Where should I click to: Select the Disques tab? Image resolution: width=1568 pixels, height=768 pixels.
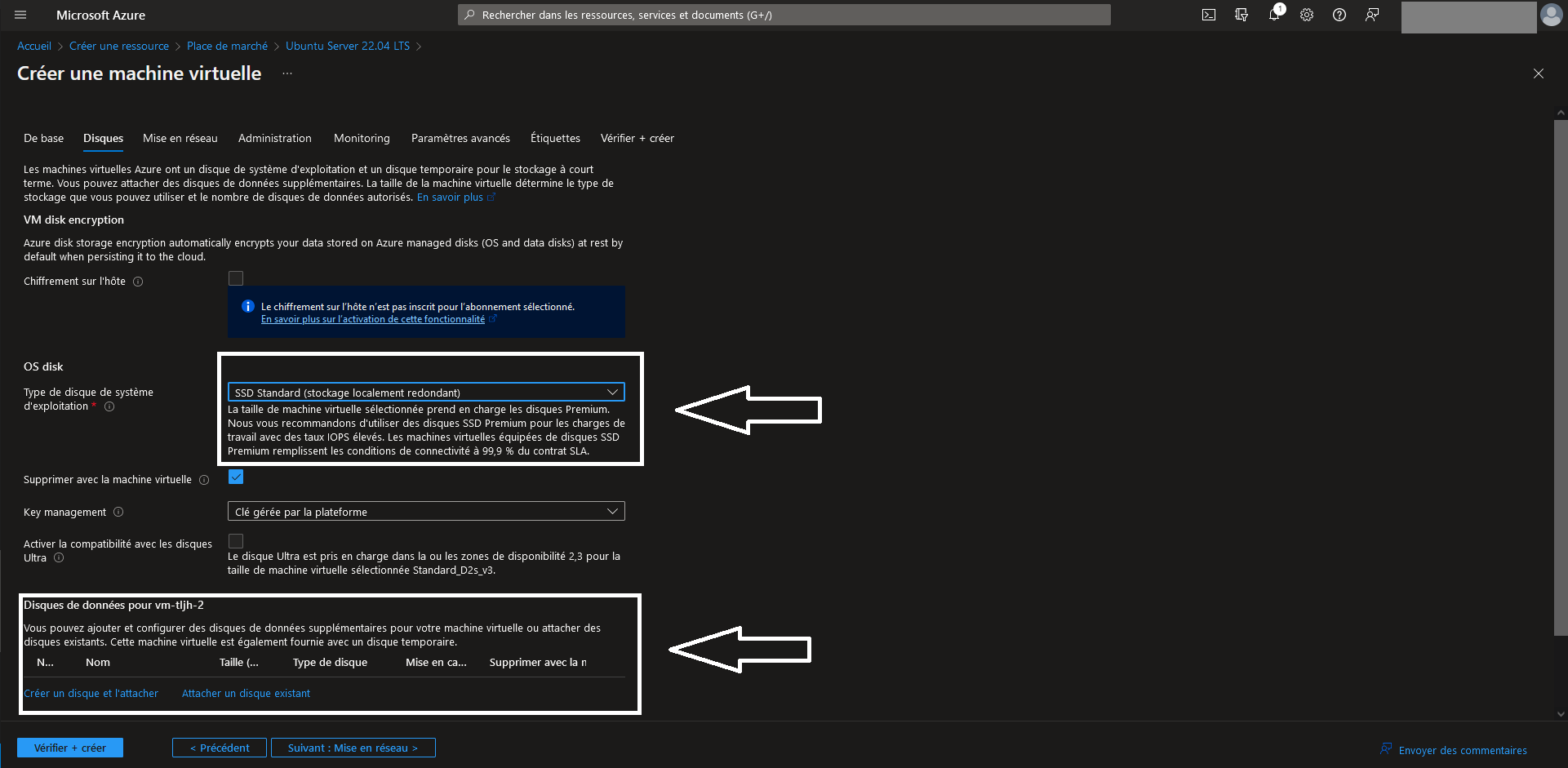click(x=104, y=138)
